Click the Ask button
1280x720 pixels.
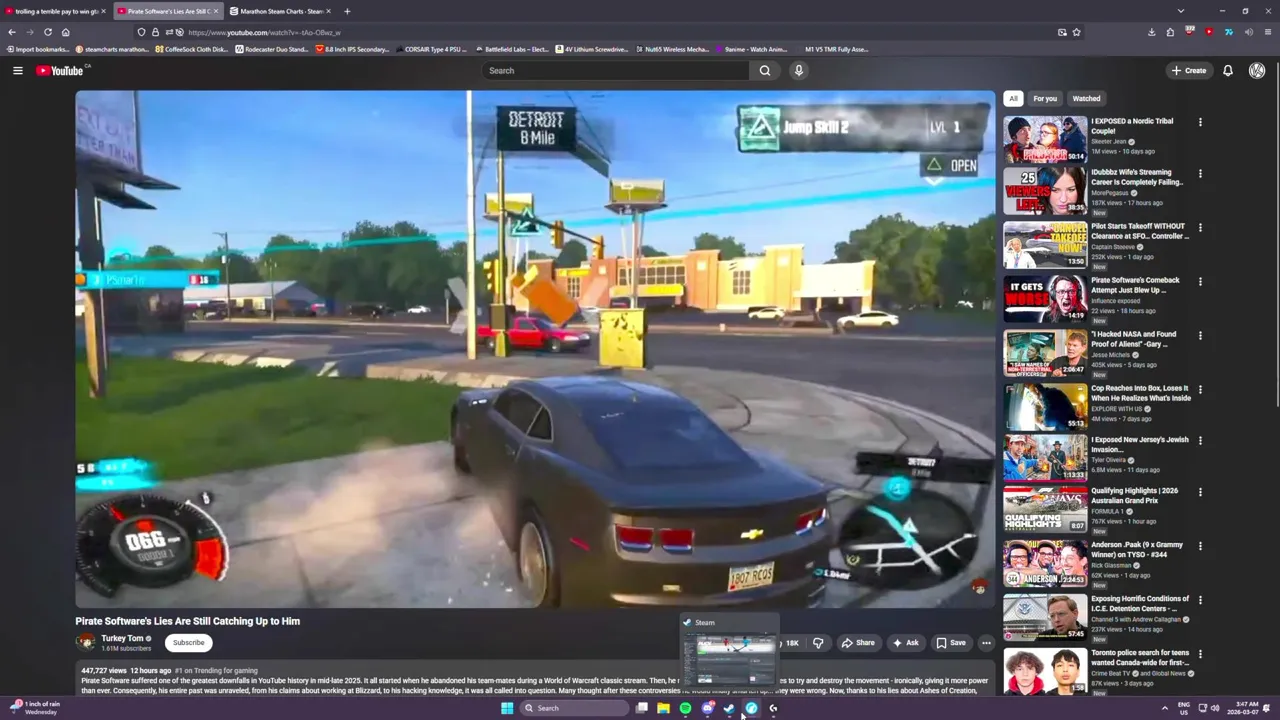904,642
